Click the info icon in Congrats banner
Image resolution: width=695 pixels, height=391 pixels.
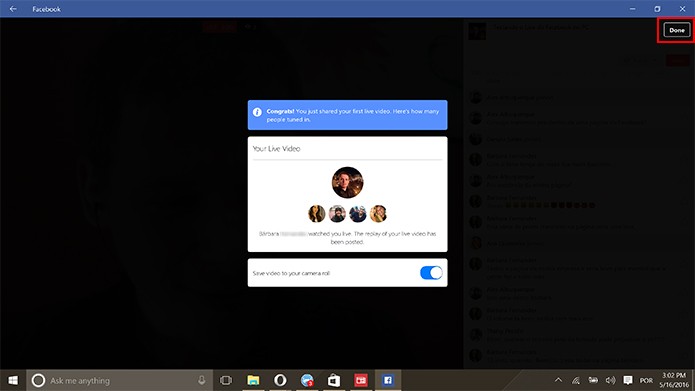(257, 112)
